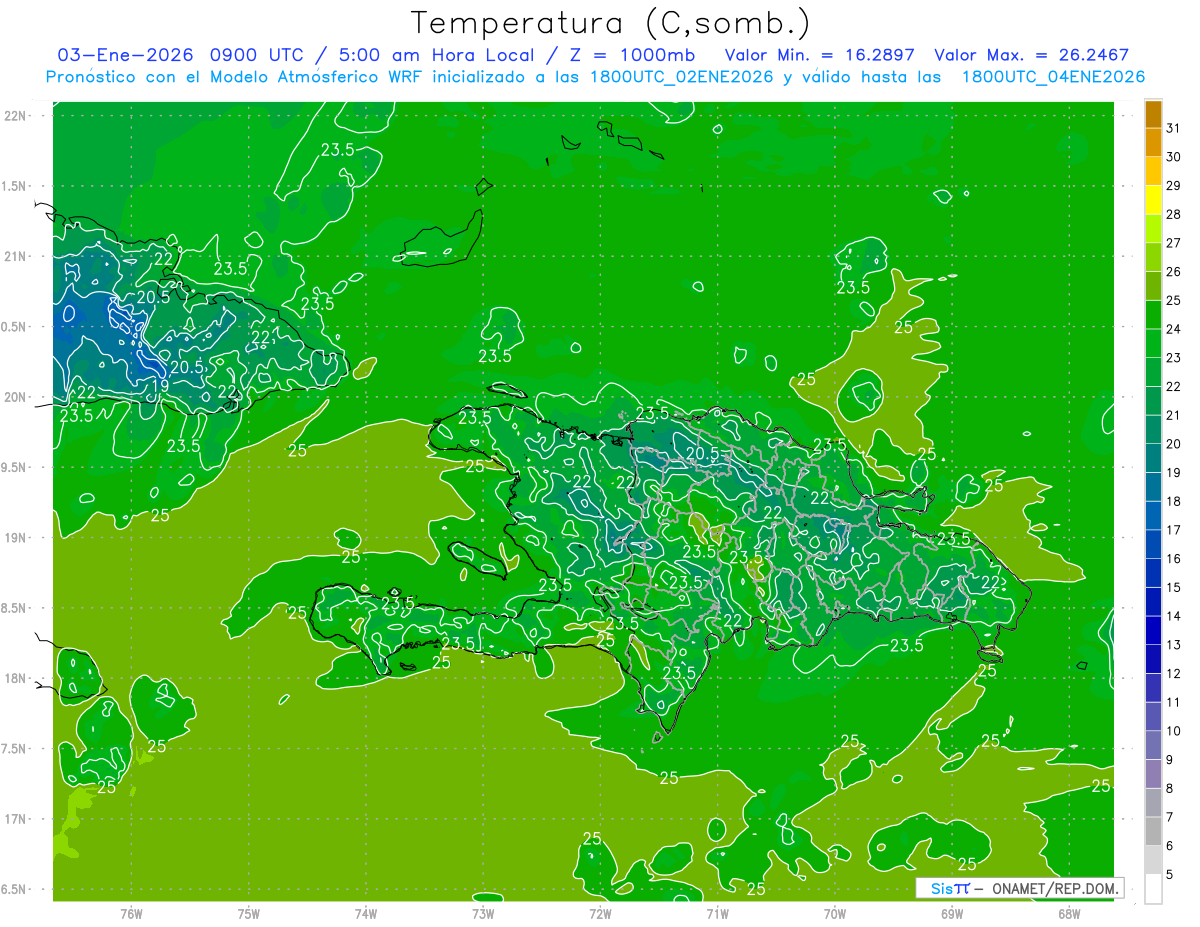
Task: Pick the lime band between 27 and 28
Action: tap(1153, 229)
